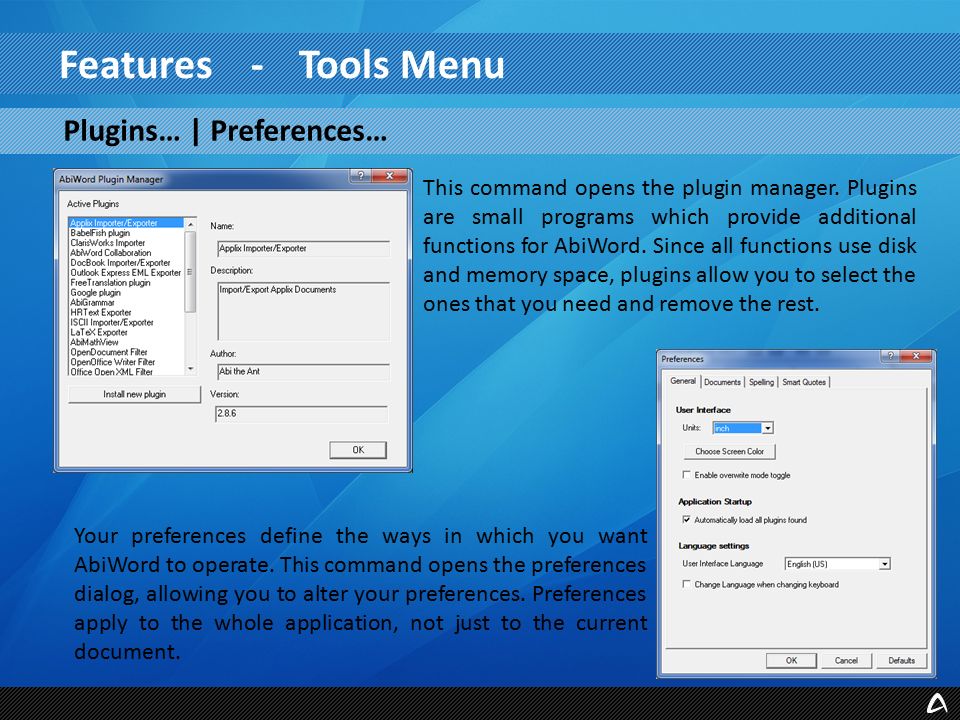Click the help button in Preferences title bar
960x720 pixels.
click(x=890, y=356)
